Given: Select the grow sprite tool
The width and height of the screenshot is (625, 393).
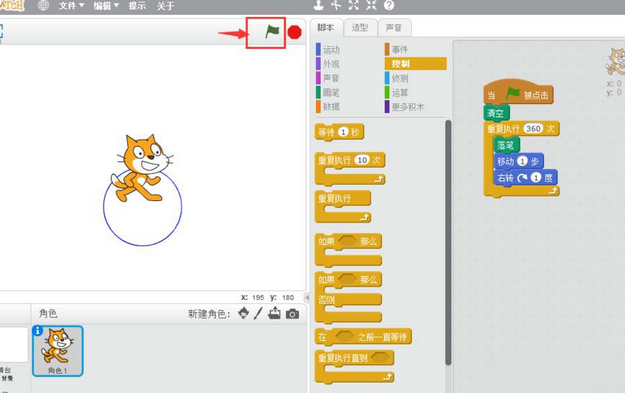Looking at the screenshot, I should 354,5.
